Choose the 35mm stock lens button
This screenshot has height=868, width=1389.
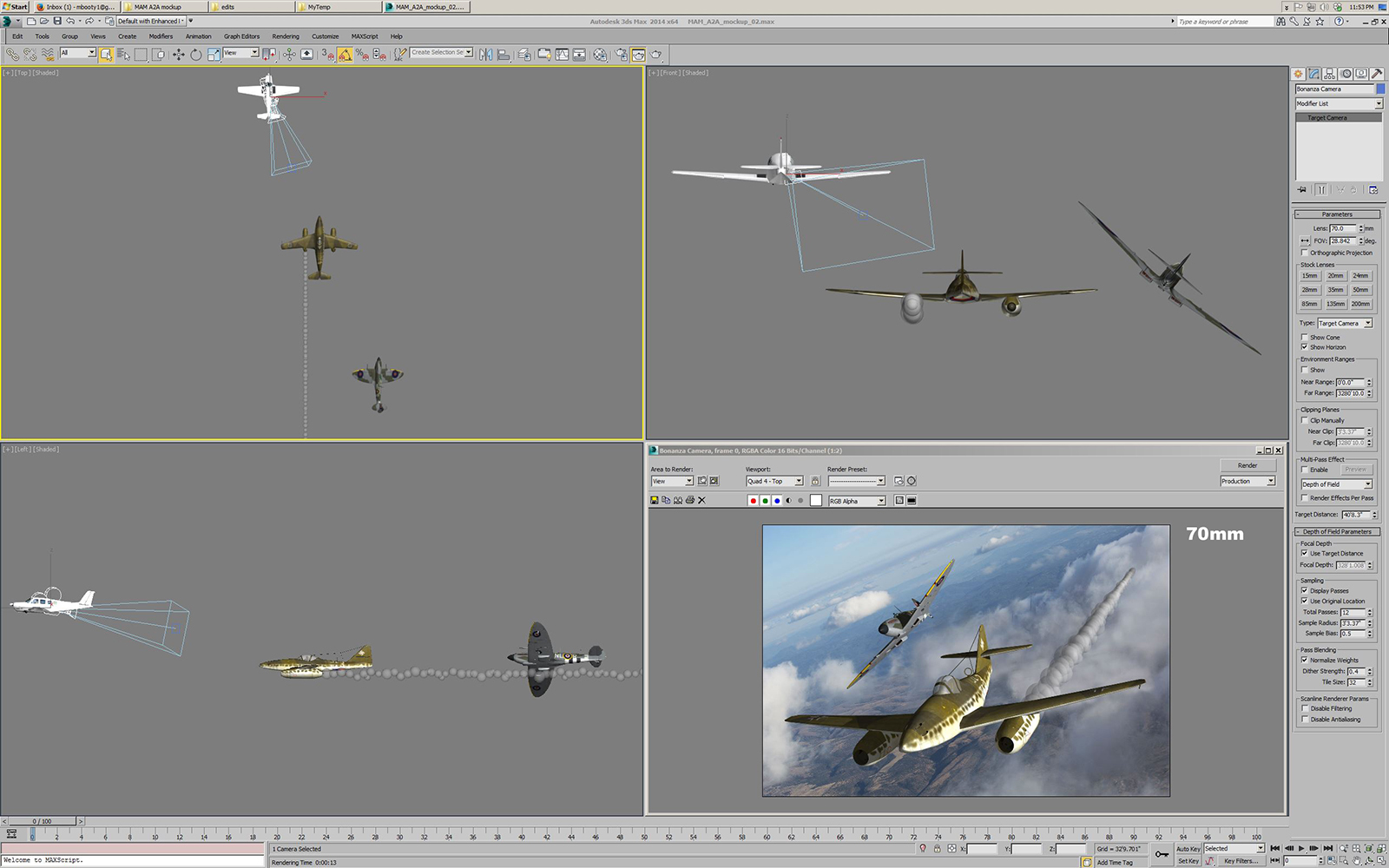(1335, 290)
